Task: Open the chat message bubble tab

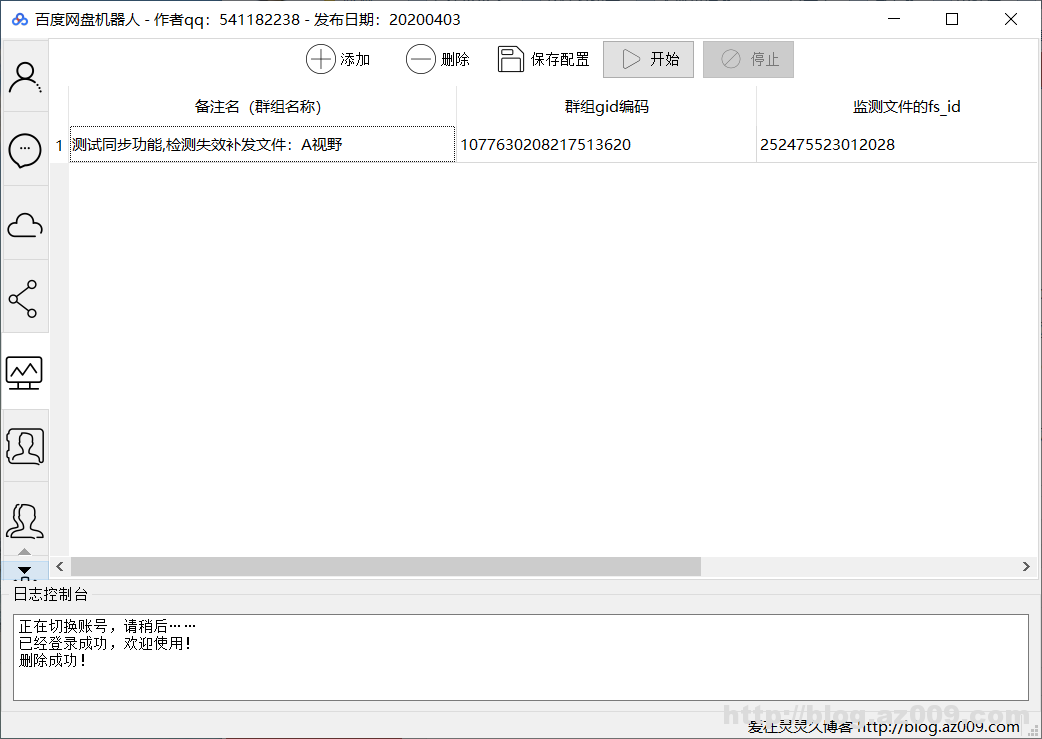Action: pyautogui.click(x=25, y=150)
